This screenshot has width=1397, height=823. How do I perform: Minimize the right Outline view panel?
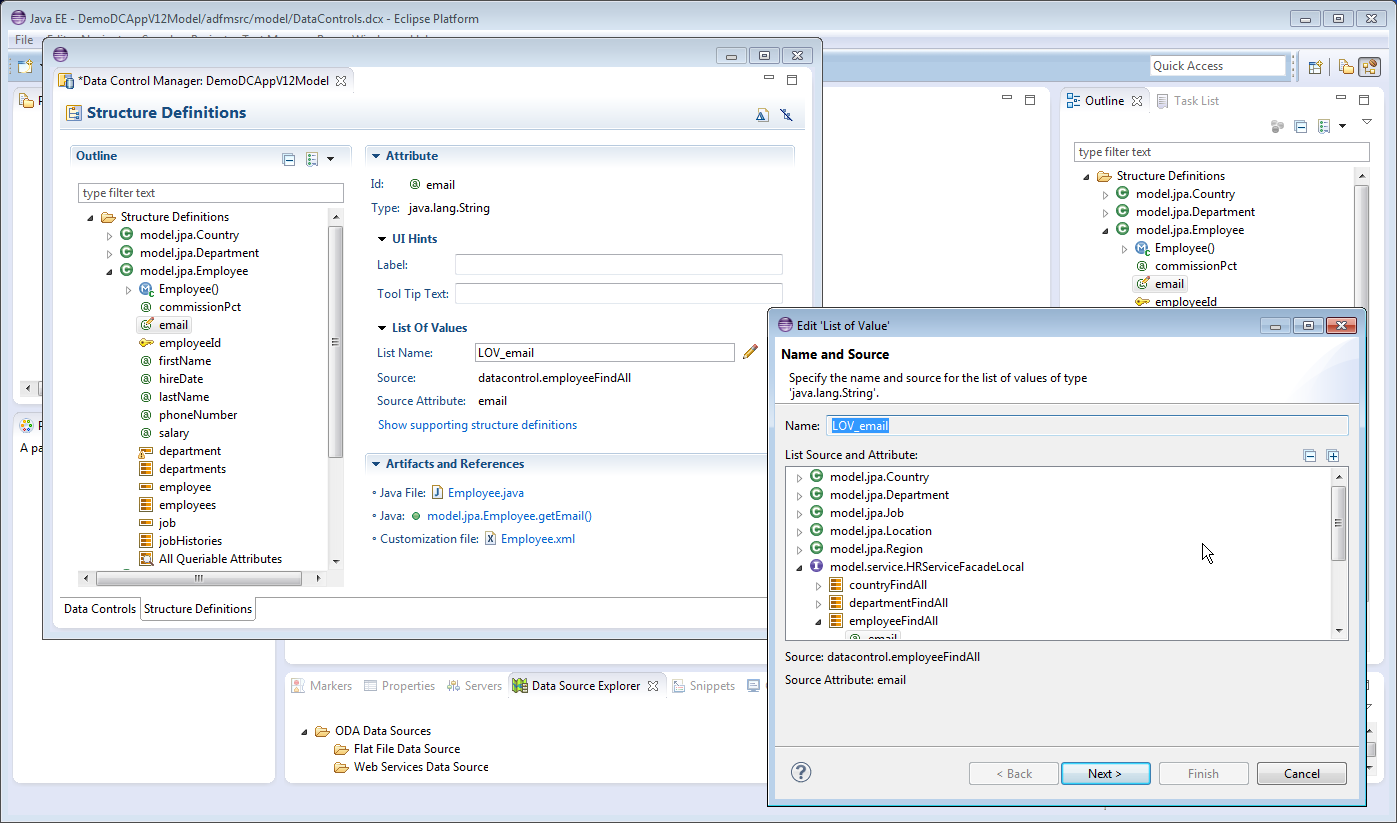click(1341, 99)
